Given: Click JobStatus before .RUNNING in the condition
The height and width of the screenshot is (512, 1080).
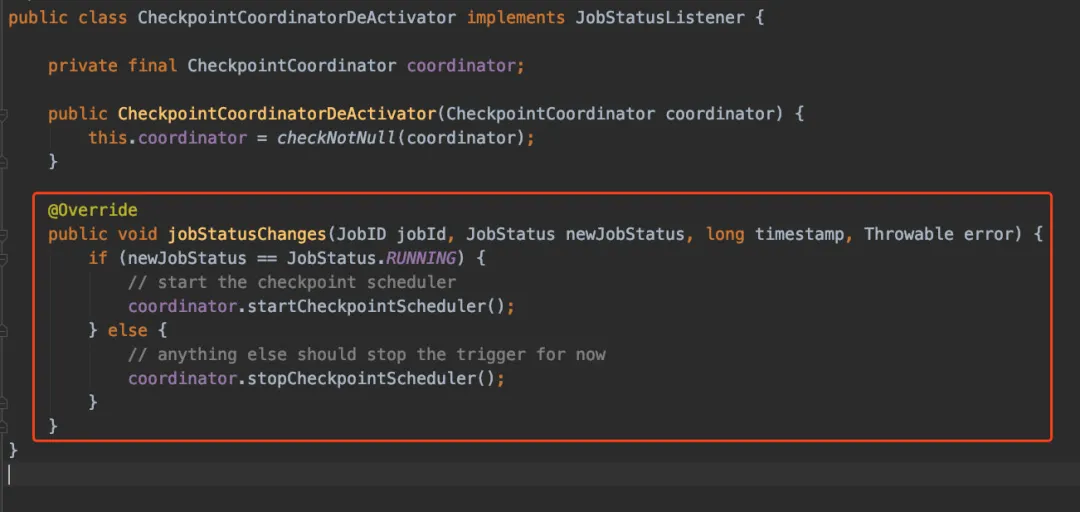Looking at the screenshot, I should coord(332,258).
